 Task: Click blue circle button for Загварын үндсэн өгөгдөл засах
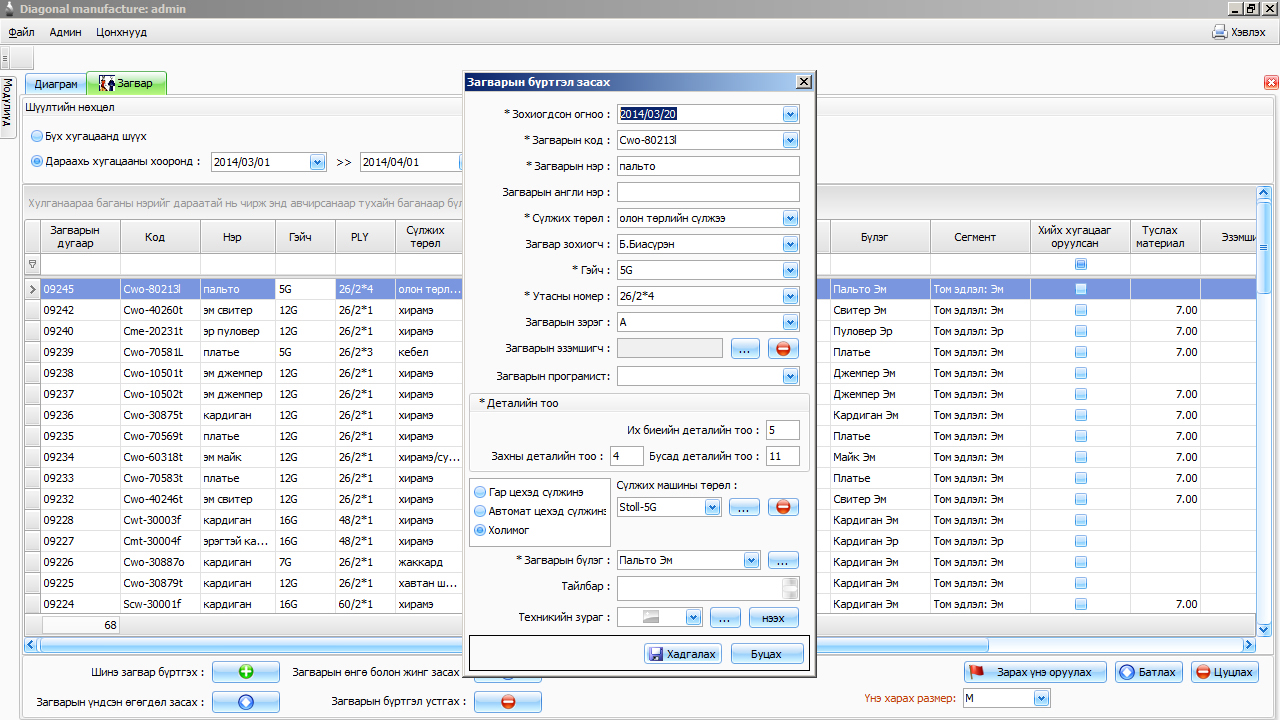[x=246, y=702]
